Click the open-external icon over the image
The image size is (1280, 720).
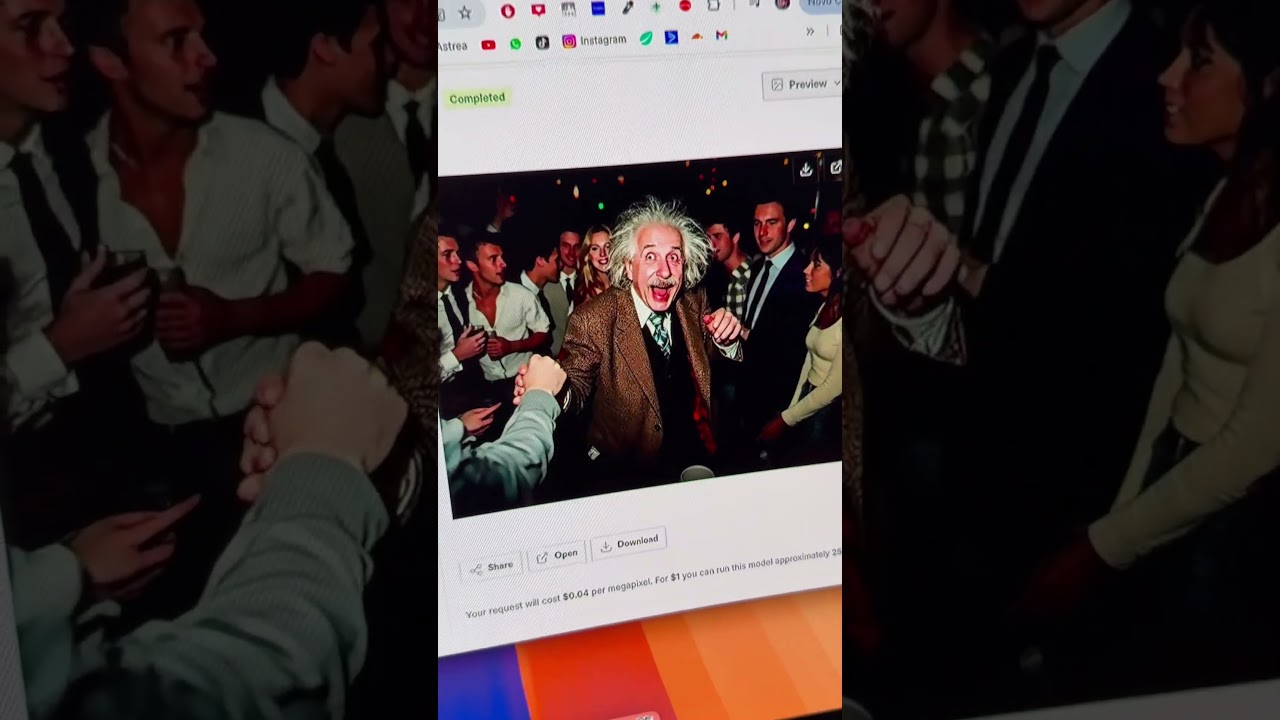(835, 168)
